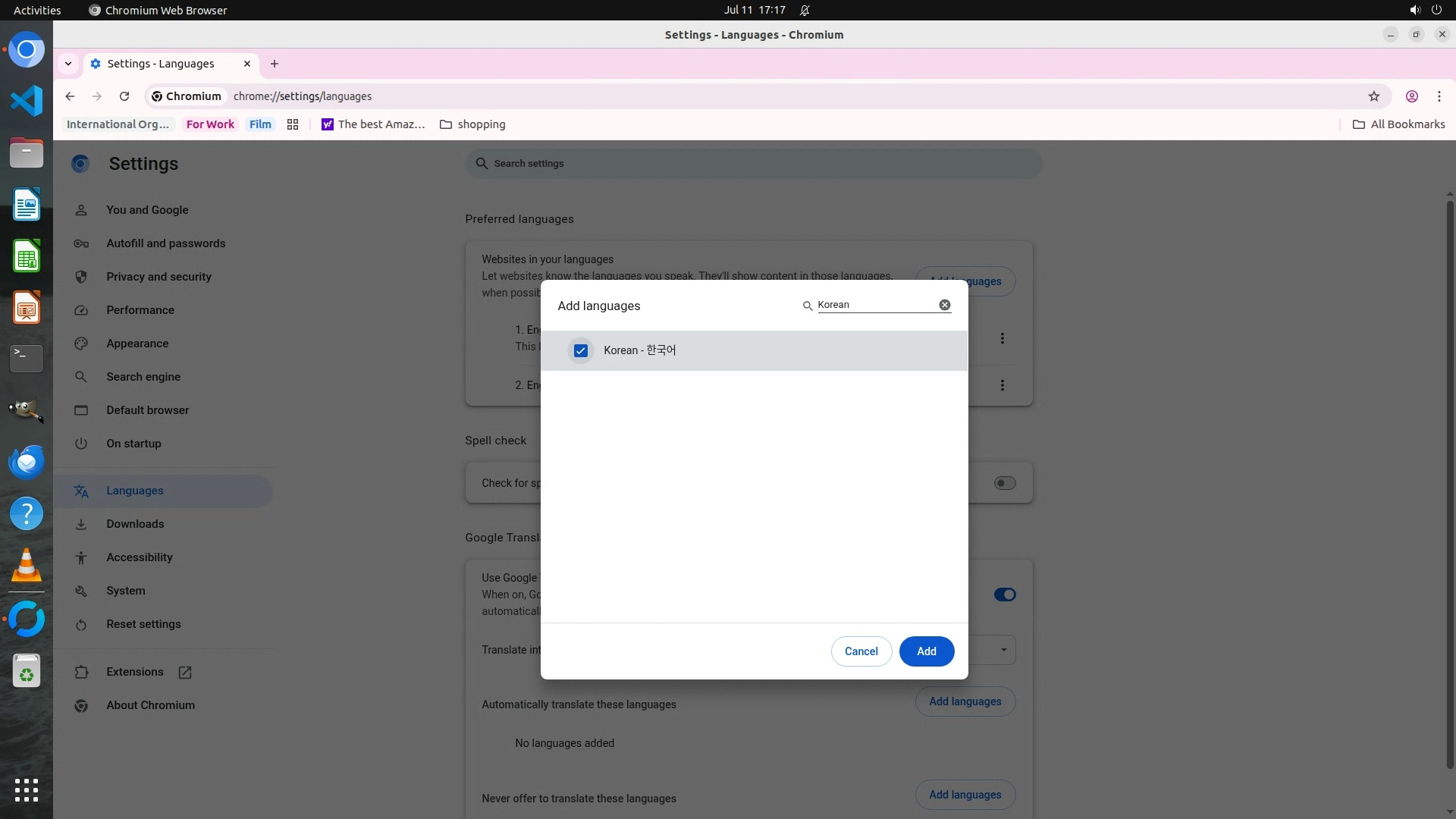Open the Chromium three-dot menu
This screenshot has width=1456, height=819.
click(x=1439, y=96)
